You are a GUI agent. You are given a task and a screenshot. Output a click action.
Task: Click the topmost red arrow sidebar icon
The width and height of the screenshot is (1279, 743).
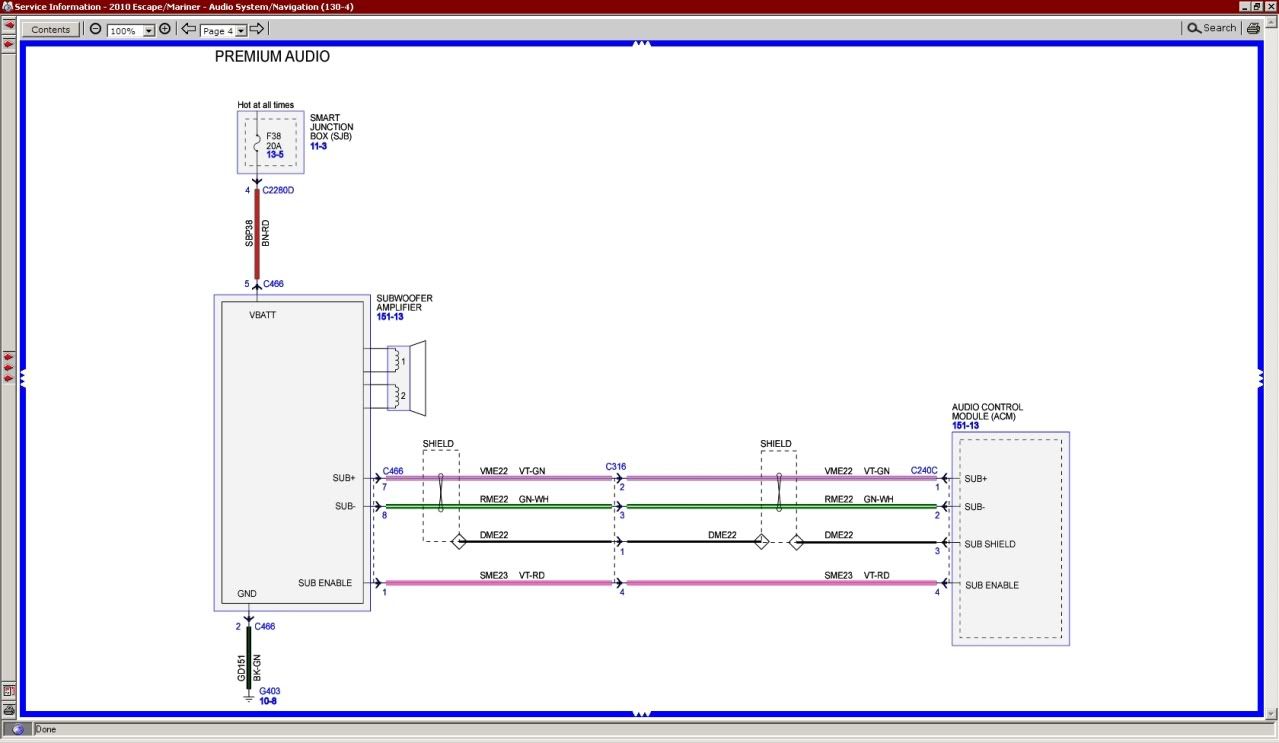[x=8, y=25]
